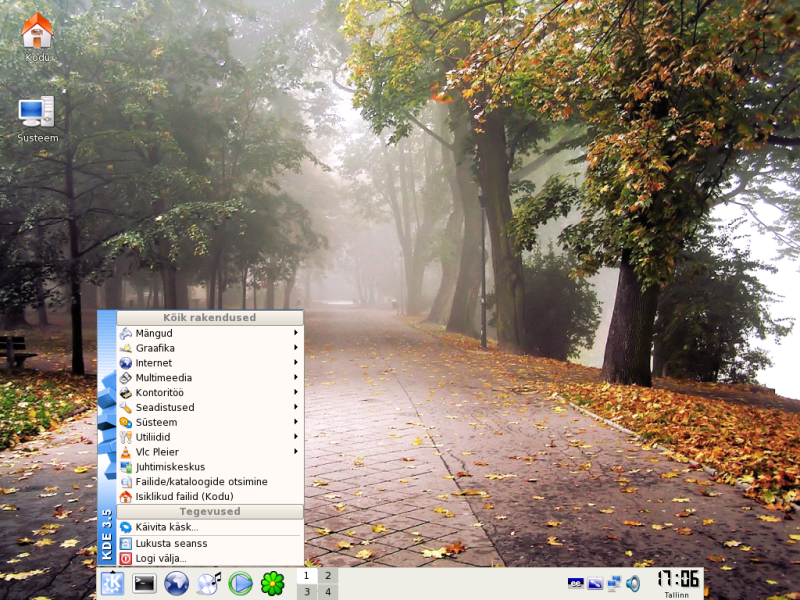Expand the Mängud submenu arrow
The height and width of the screenshot is (600, 800).
[296, 333]
